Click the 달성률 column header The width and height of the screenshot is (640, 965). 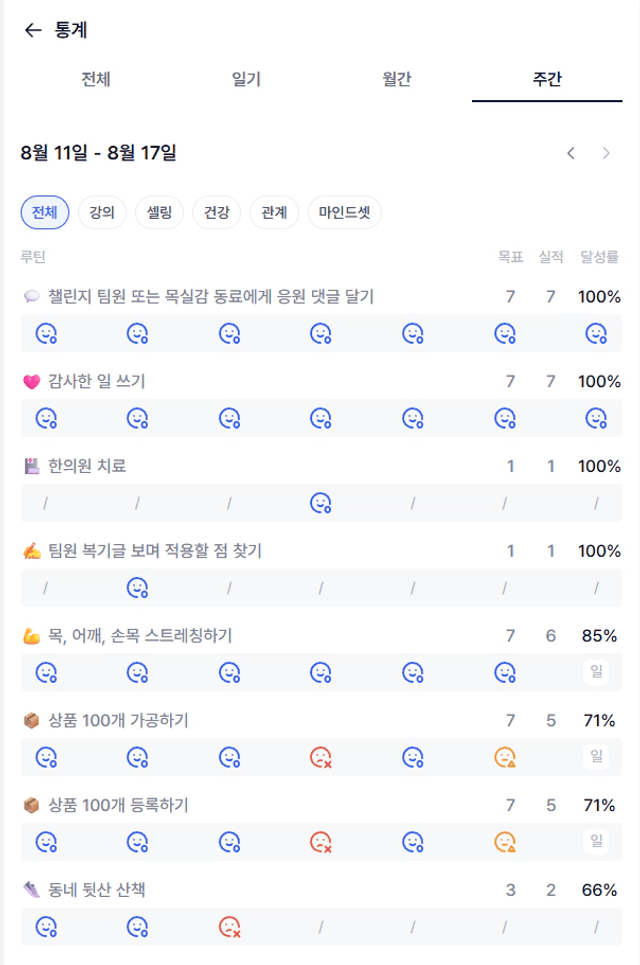(x=599, y=257)
